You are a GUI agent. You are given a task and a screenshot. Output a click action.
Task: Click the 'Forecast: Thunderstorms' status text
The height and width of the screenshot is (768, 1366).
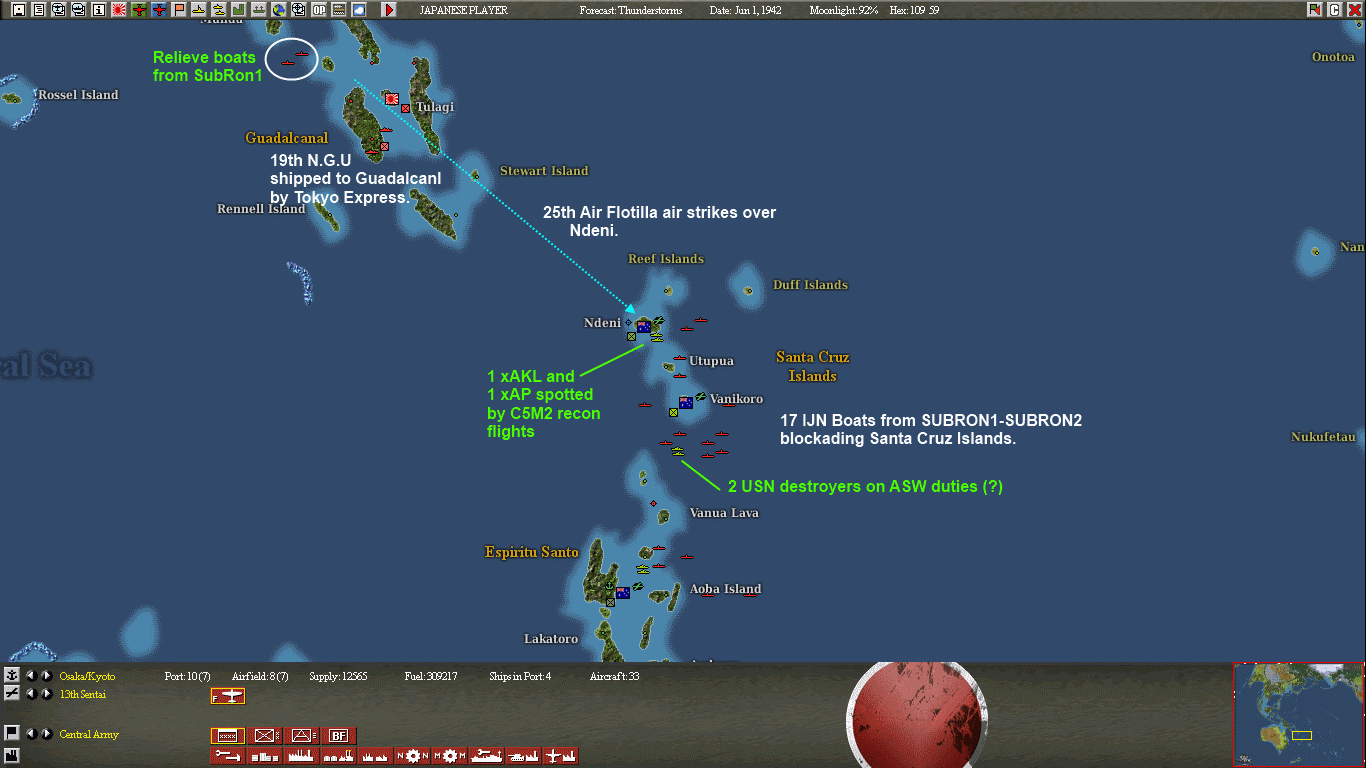coord(630,10)
